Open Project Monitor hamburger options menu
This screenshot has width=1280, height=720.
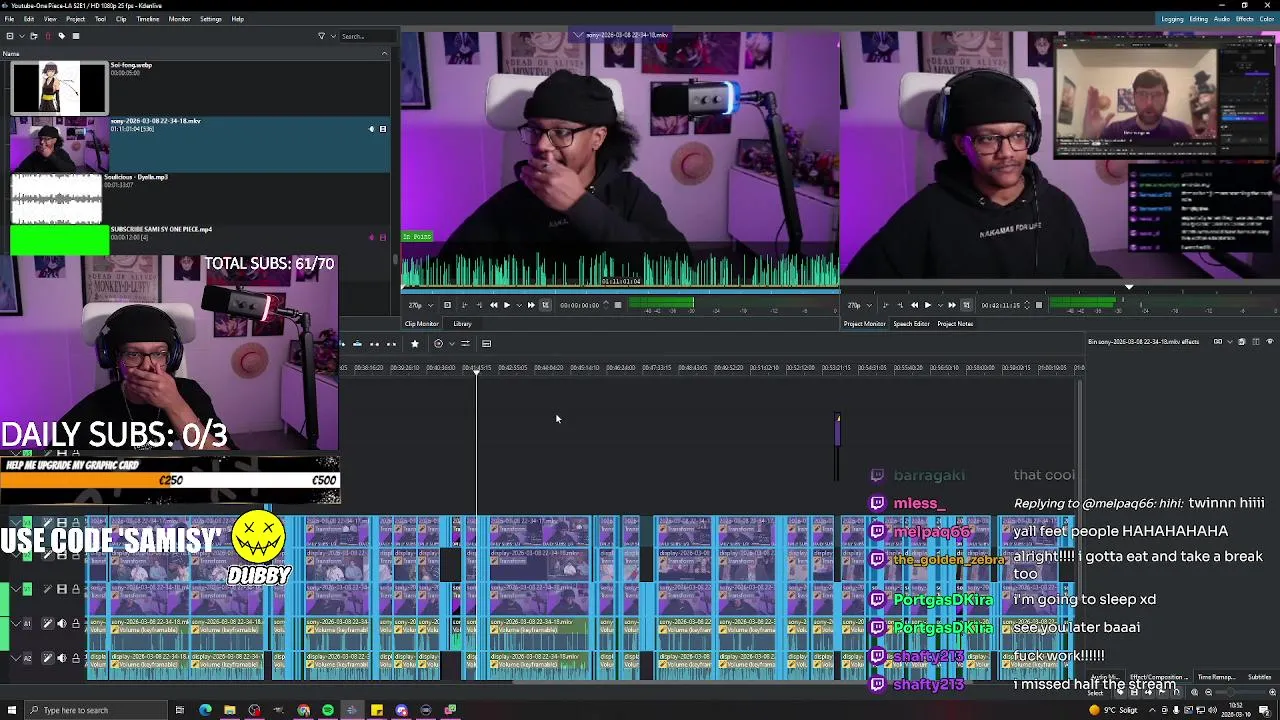[x=1038, y=305]
